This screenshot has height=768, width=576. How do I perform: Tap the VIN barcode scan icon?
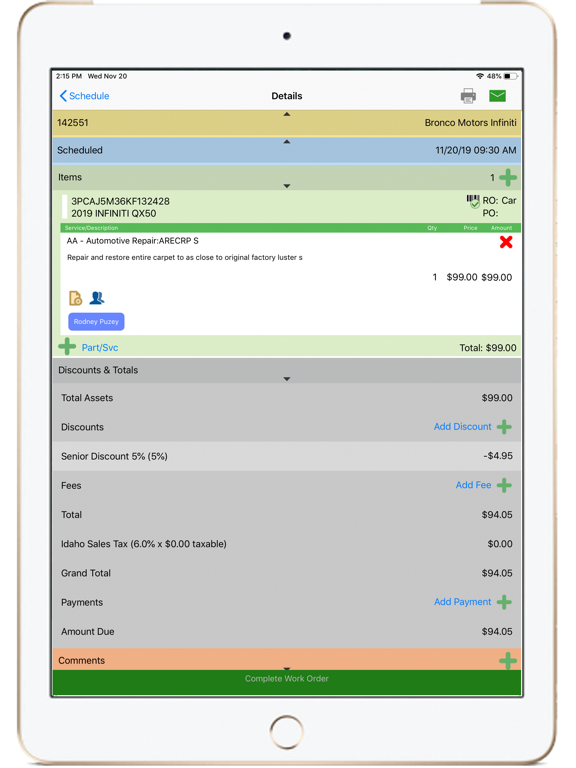tap(473, 201)
